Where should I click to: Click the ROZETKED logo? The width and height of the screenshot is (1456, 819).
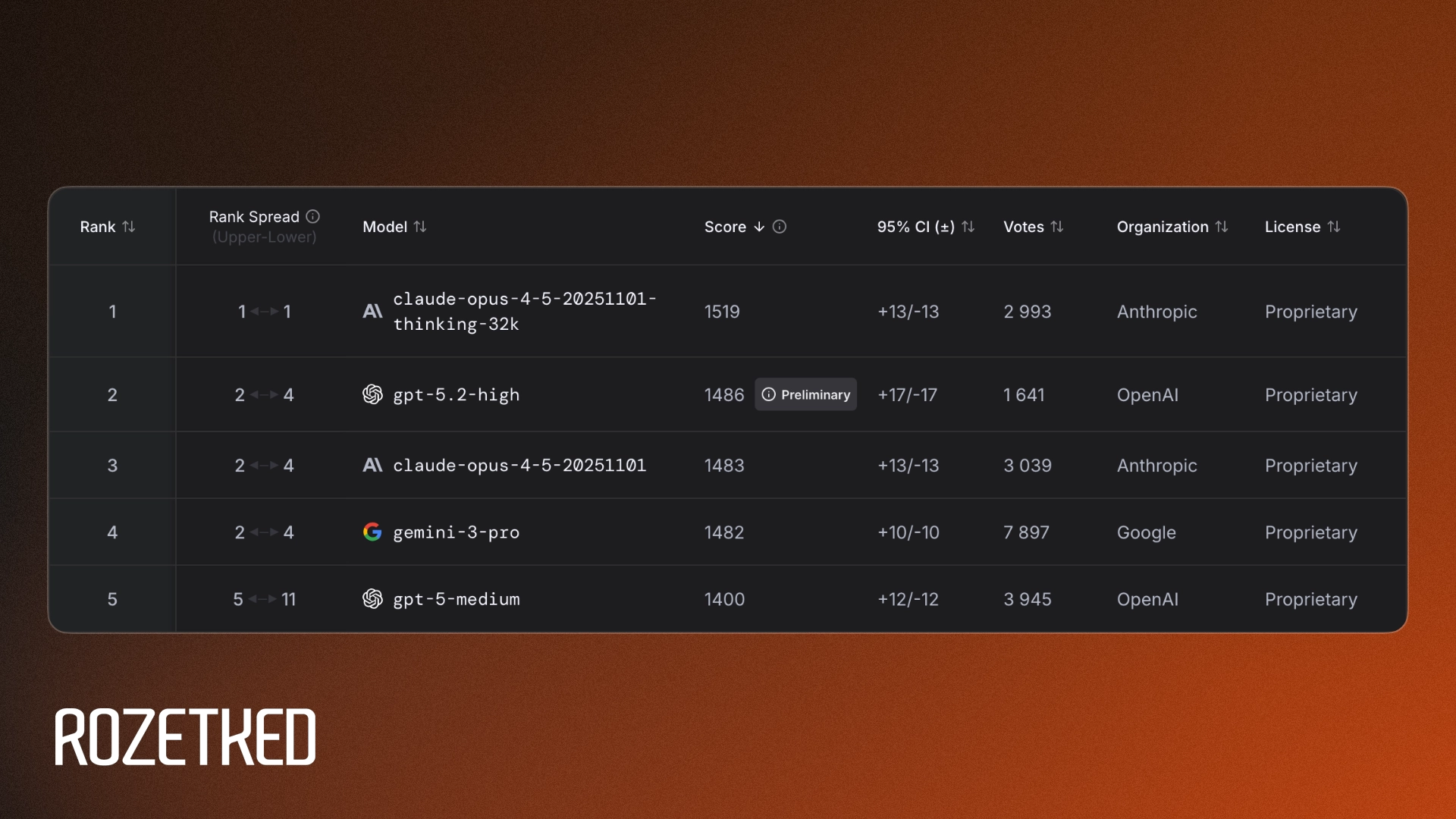185,737
